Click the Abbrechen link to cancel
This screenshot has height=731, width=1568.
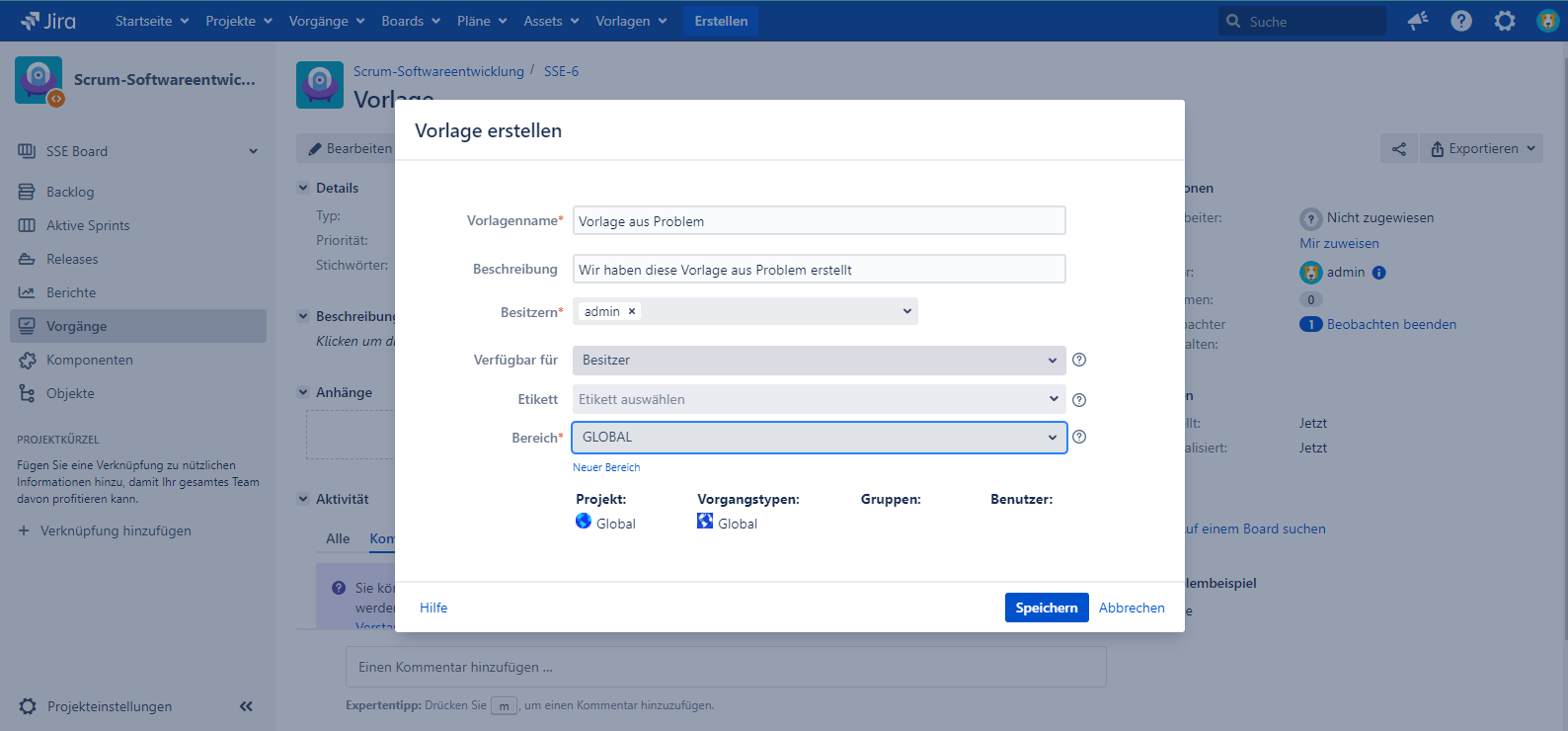pyautogui.click(x=1132, y=608)
